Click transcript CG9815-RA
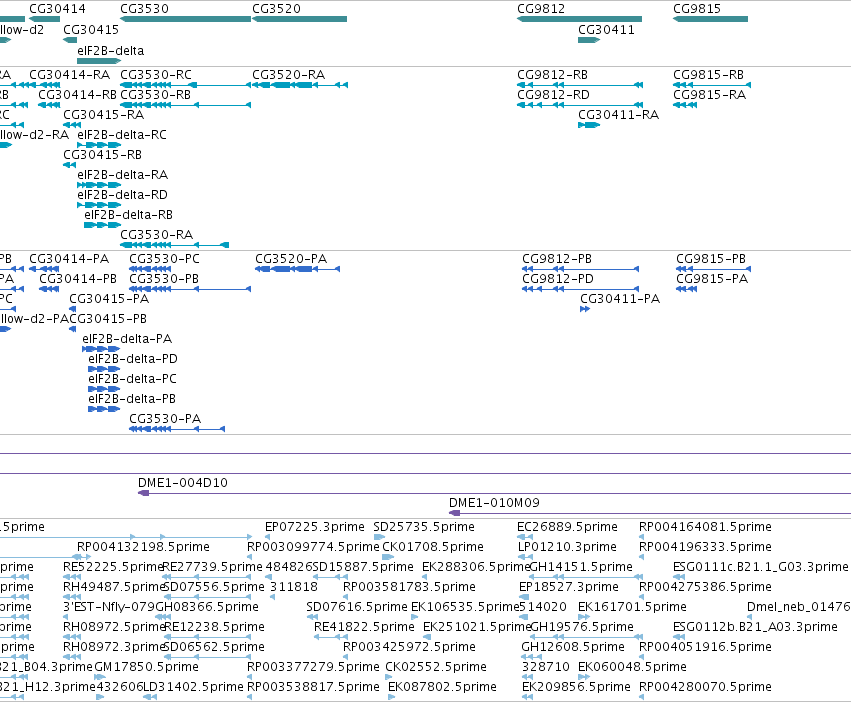This screenshot has height=702, width=851. coord(709,95)
